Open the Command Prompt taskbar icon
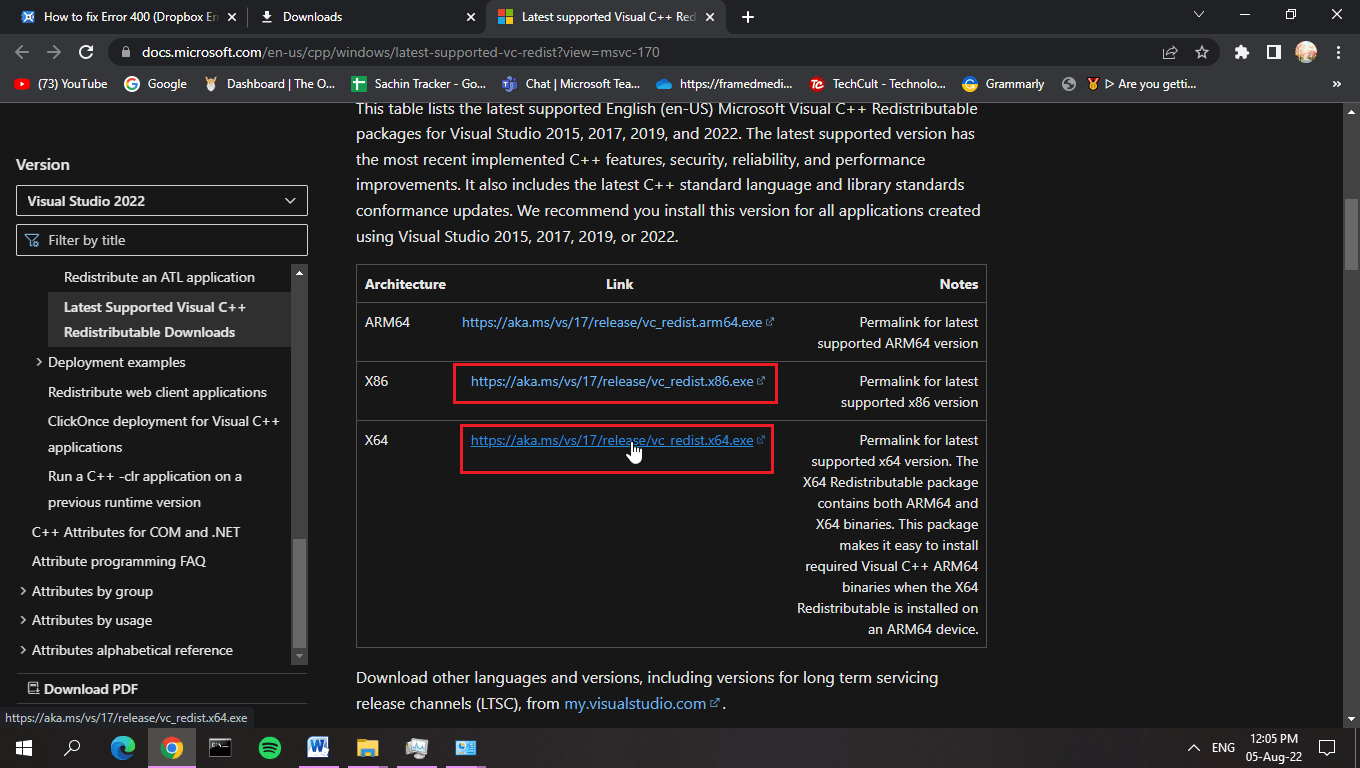This screenshot has height=768, width=1360. (x=220, y=747)
